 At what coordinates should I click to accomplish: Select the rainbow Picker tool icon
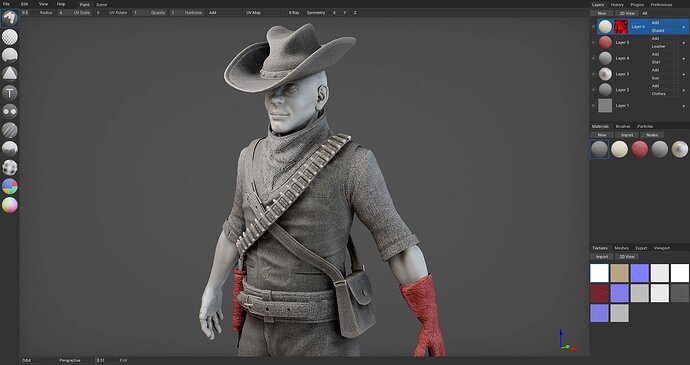10,205
